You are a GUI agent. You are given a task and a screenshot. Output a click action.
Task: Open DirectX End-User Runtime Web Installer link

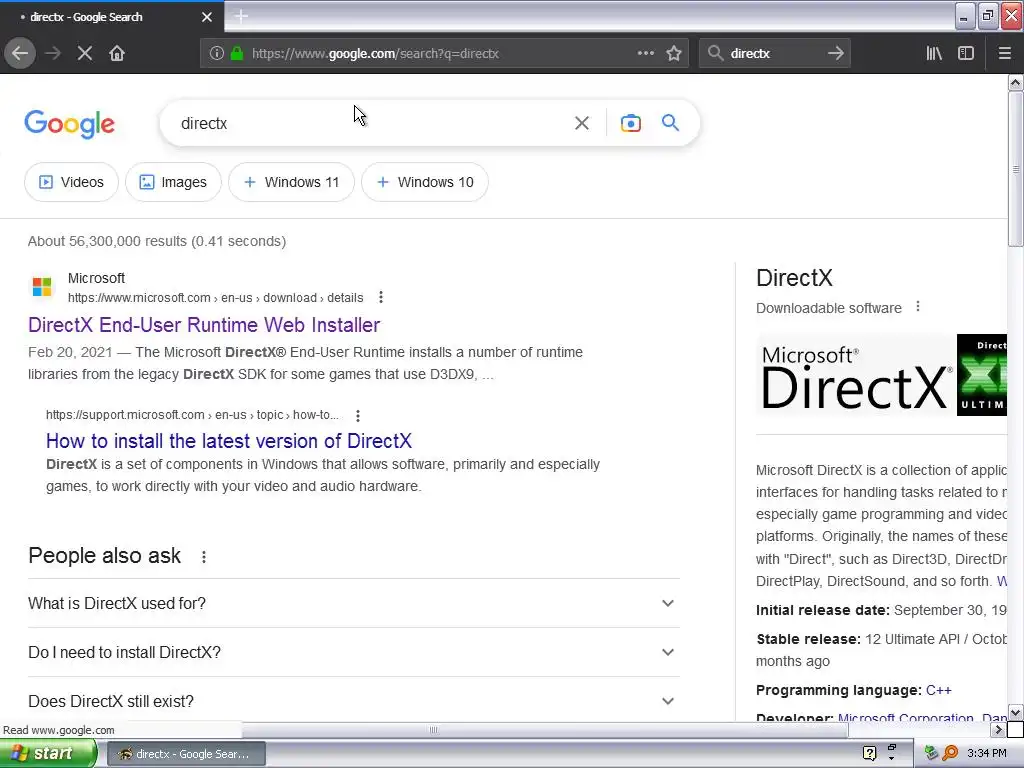[x=204, y=325]
